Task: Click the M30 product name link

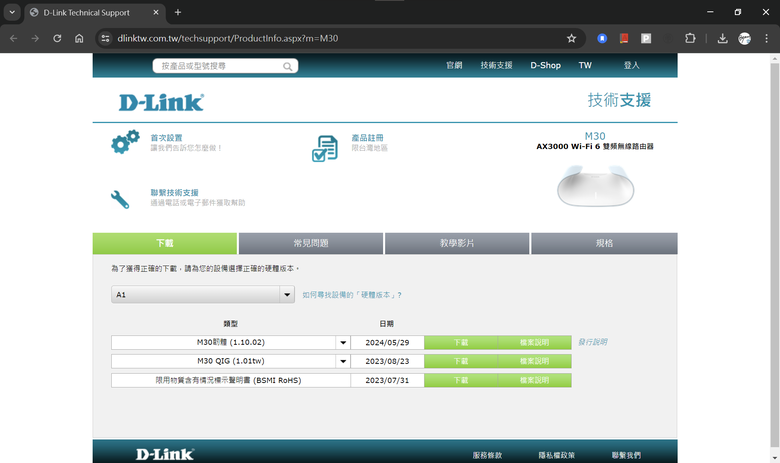Action: [x=595, y=136]
